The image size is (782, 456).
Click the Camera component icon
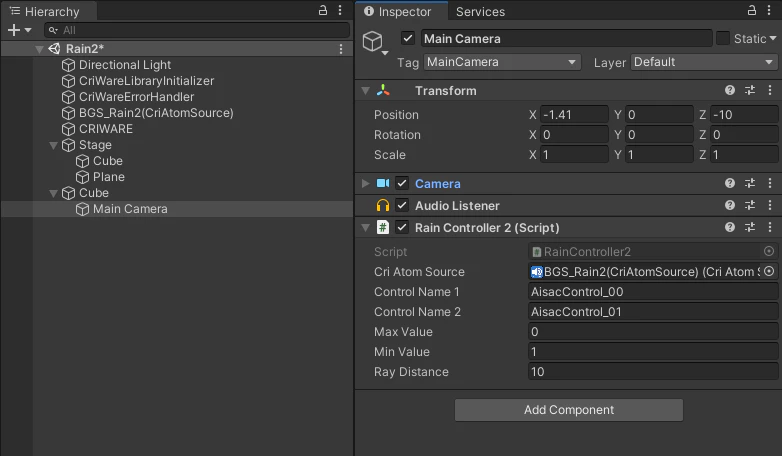(x=383, y=183)
